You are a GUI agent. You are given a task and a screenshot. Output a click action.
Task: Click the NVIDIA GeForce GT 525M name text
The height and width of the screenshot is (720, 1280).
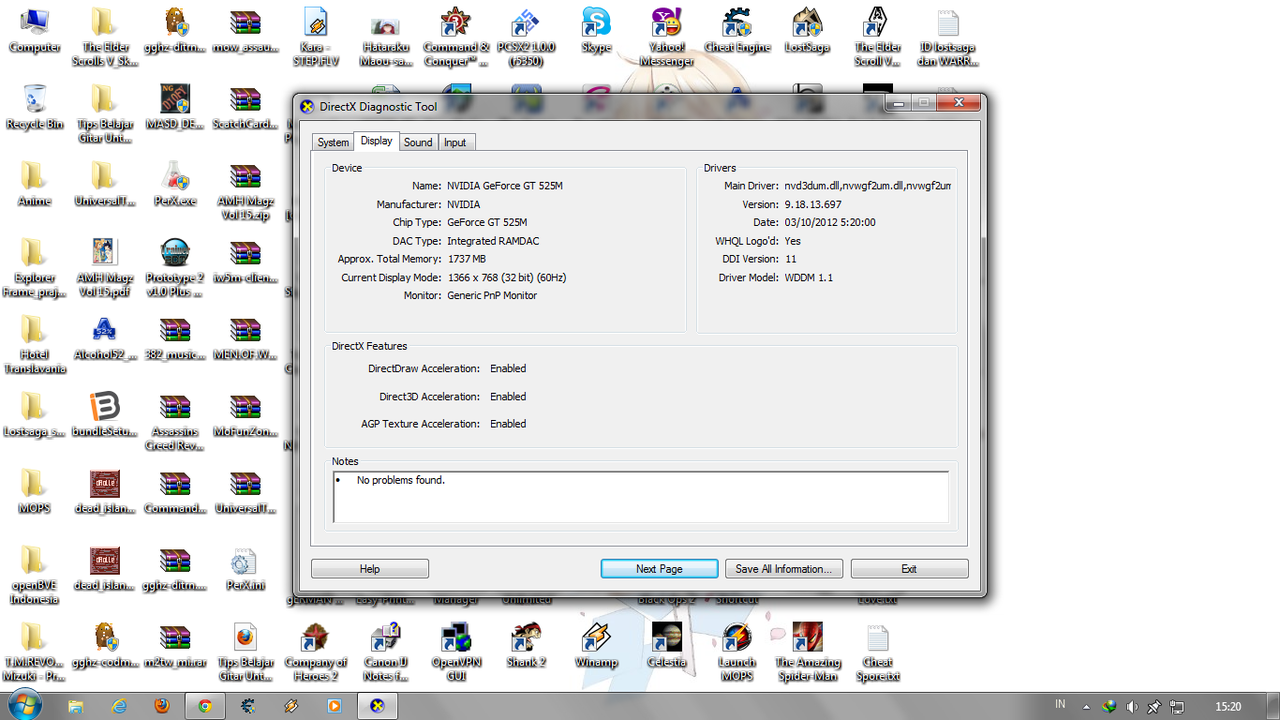tap(505, 186)
